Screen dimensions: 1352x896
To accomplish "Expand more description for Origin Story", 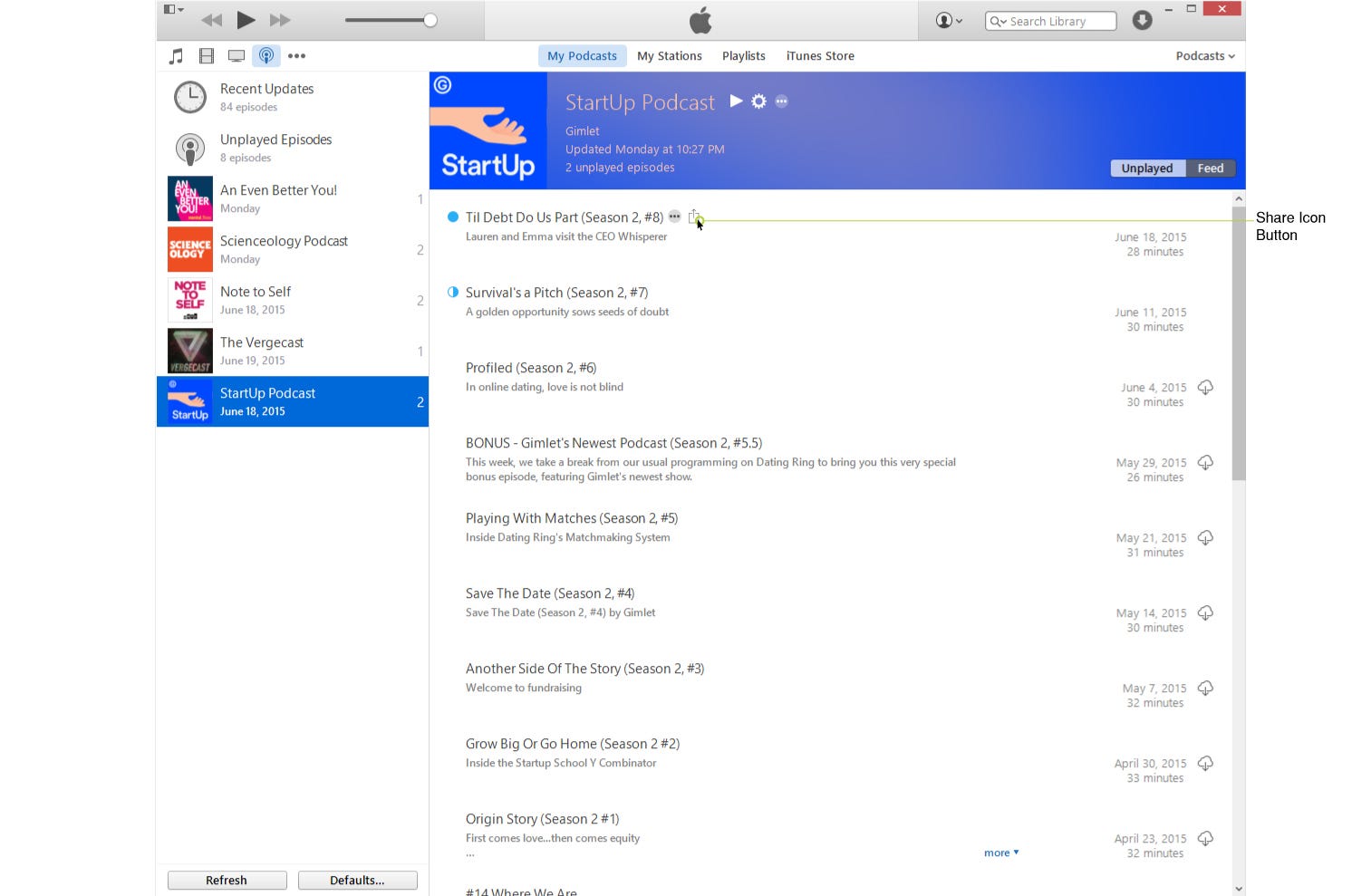I will point(1001,853).
